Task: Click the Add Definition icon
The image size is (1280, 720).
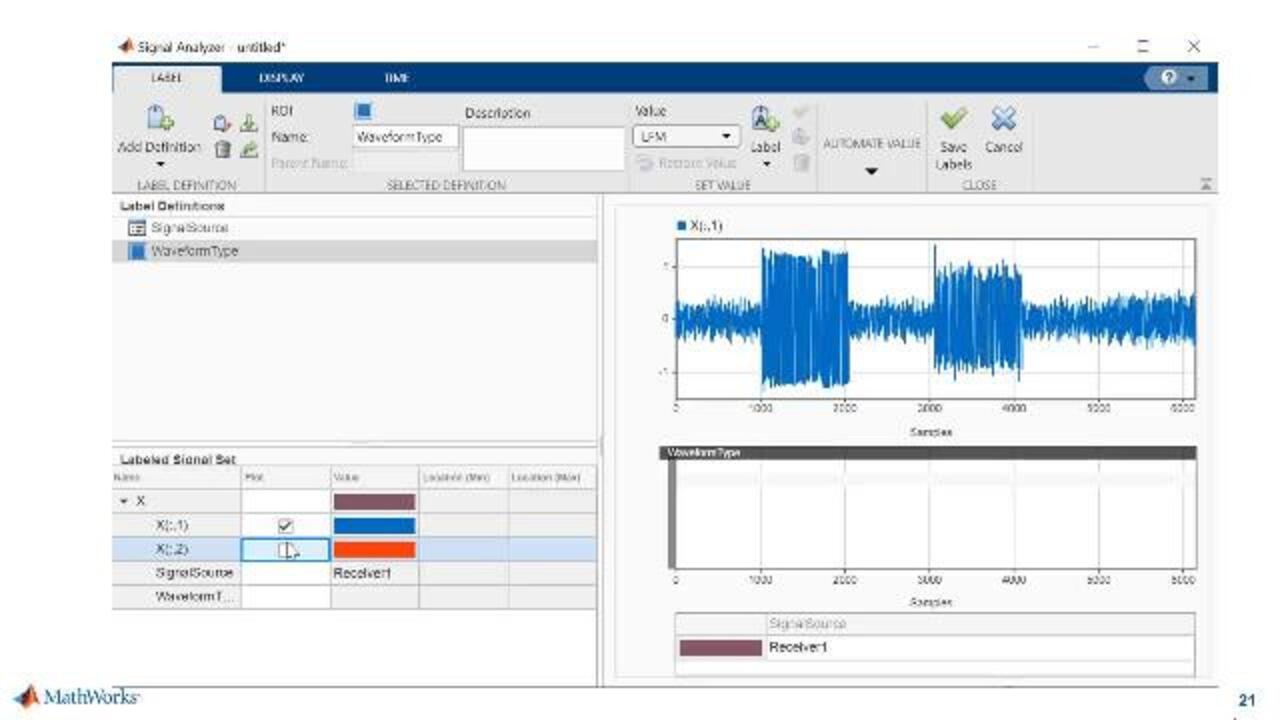Action: (x=160, y=130)
